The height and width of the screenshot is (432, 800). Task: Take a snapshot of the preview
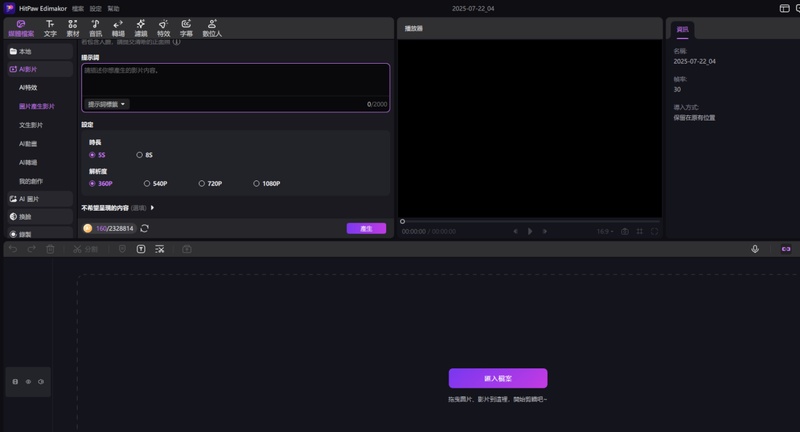point(624,232)
